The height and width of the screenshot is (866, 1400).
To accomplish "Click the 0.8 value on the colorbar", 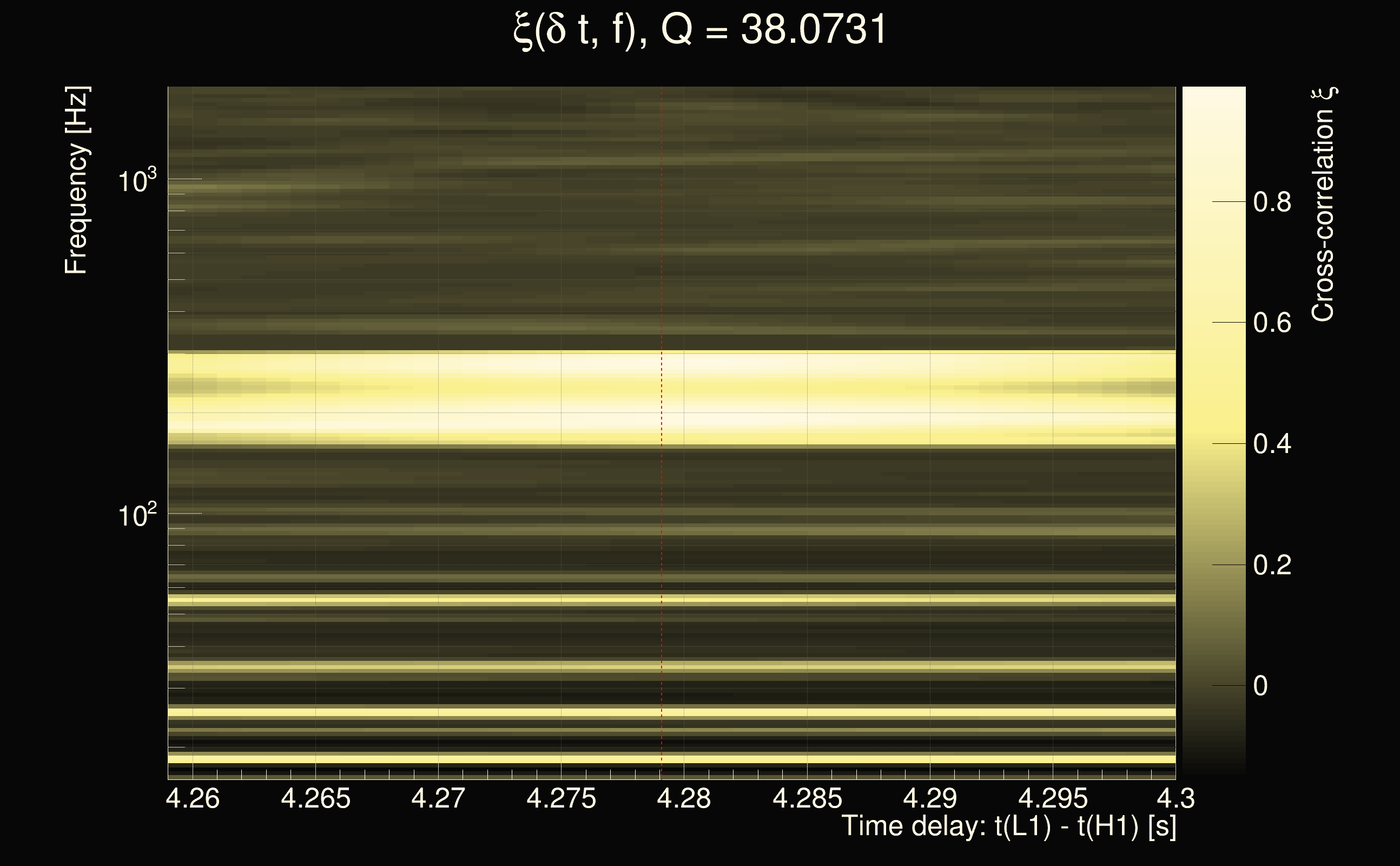I will (x=1272, y=202).
